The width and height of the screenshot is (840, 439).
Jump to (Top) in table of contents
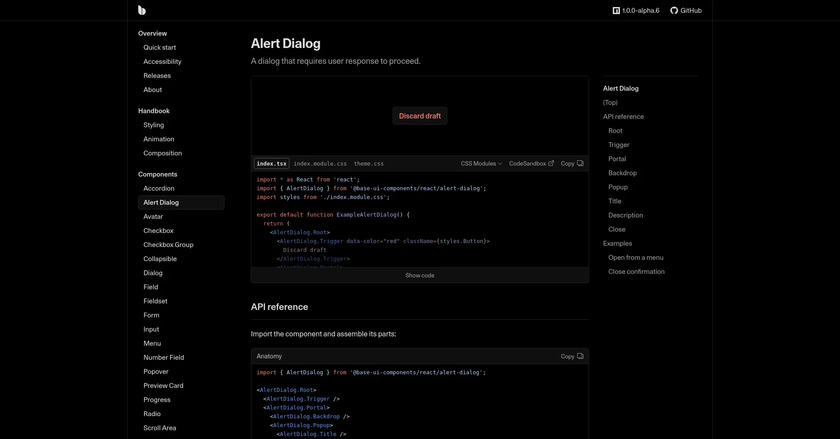(610, 102)
